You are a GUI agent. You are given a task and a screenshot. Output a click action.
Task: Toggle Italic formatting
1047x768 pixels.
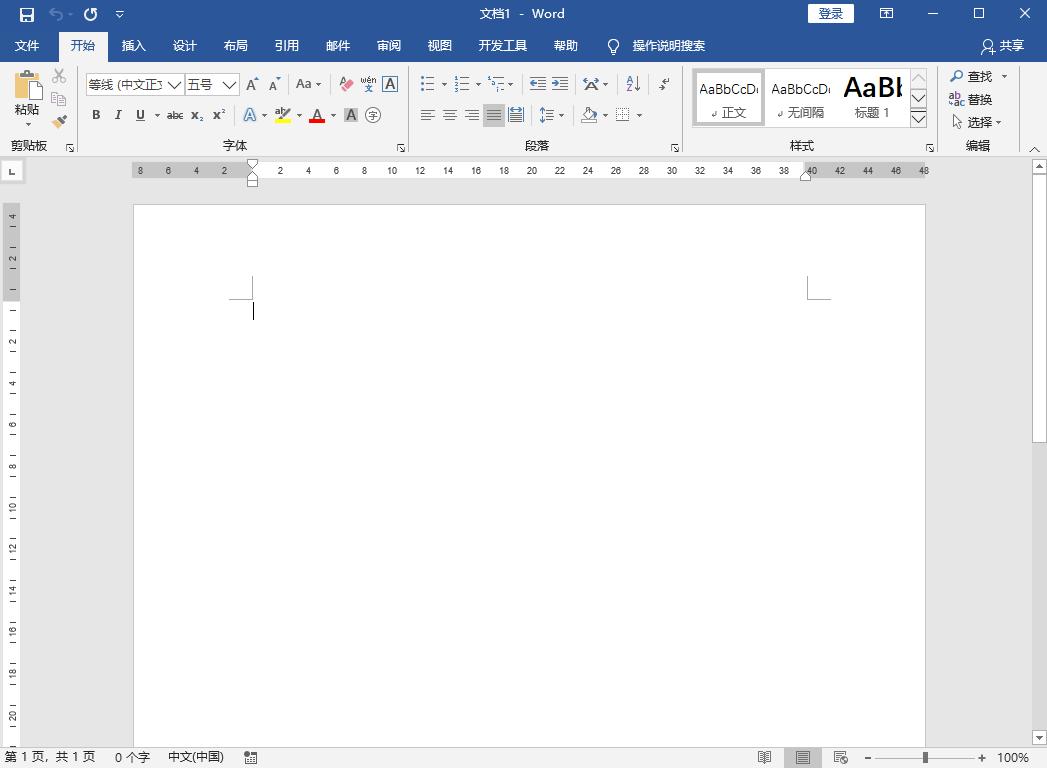tap(118, 115)
